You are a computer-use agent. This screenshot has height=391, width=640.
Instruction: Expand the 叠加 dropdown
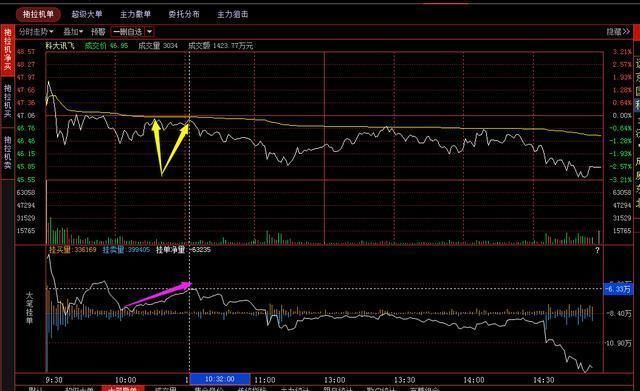click(73, 31)
